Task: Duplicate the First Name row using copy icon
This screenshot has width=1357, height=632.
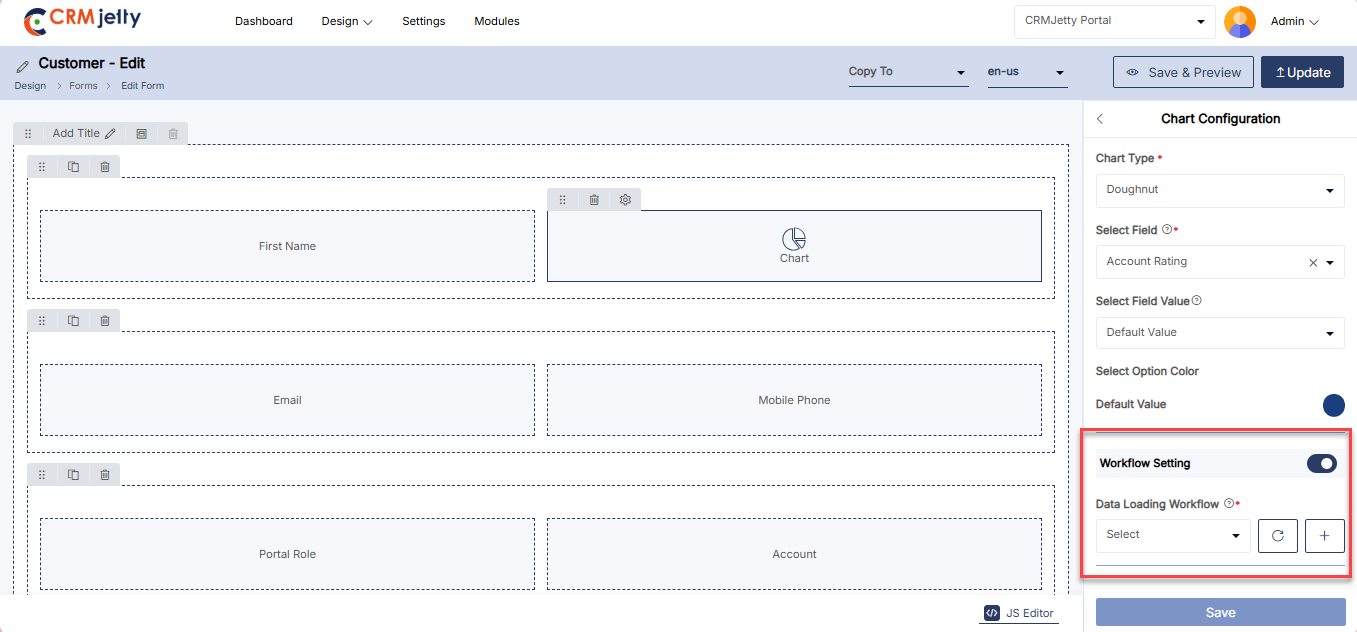Action: (x=73, y=167)
